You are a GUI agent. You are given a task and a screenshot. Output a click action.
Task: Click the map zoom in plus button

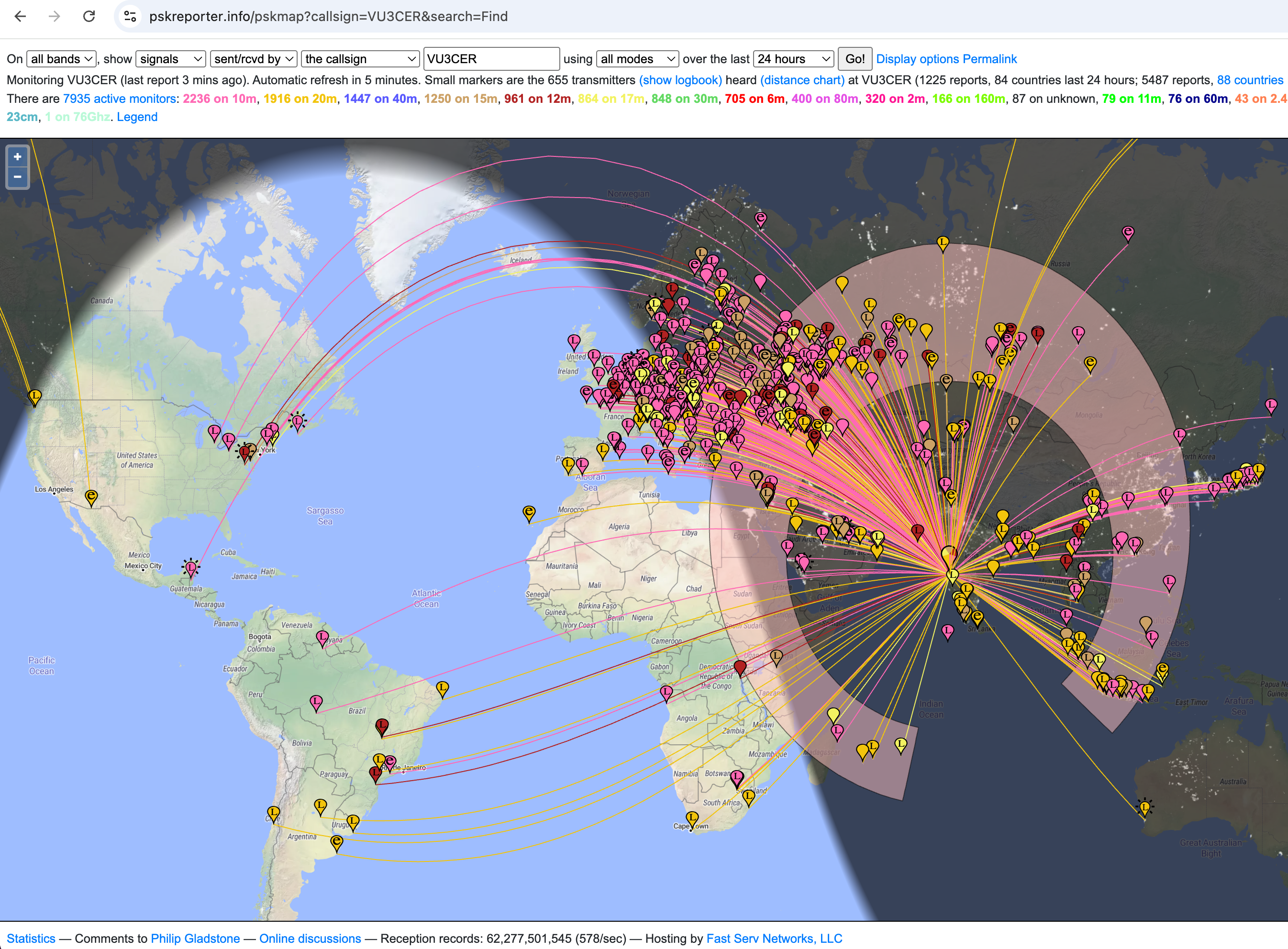pos(17,157)
